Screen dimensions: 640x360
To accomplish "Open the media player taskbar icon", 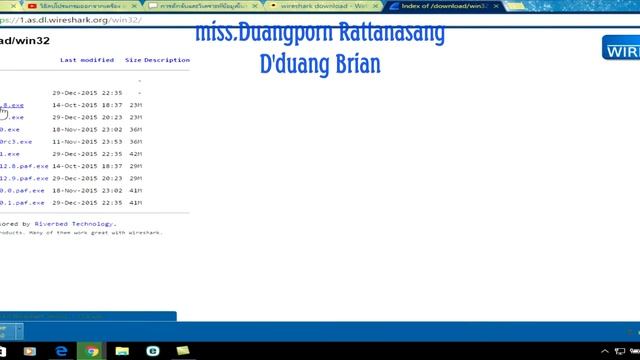I will pos(30,351).
